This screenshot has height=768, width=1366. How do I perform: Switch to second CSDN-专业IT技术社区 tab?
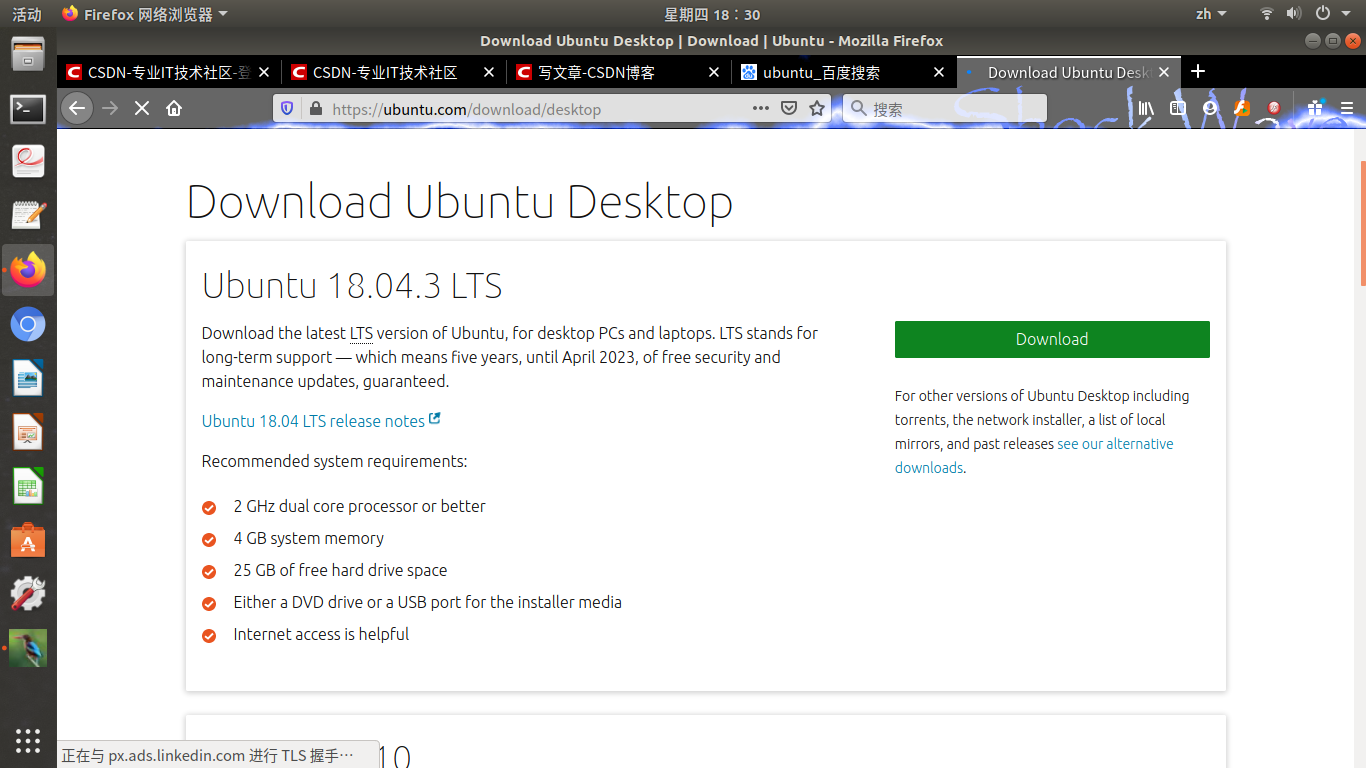[x=394, y=72]
